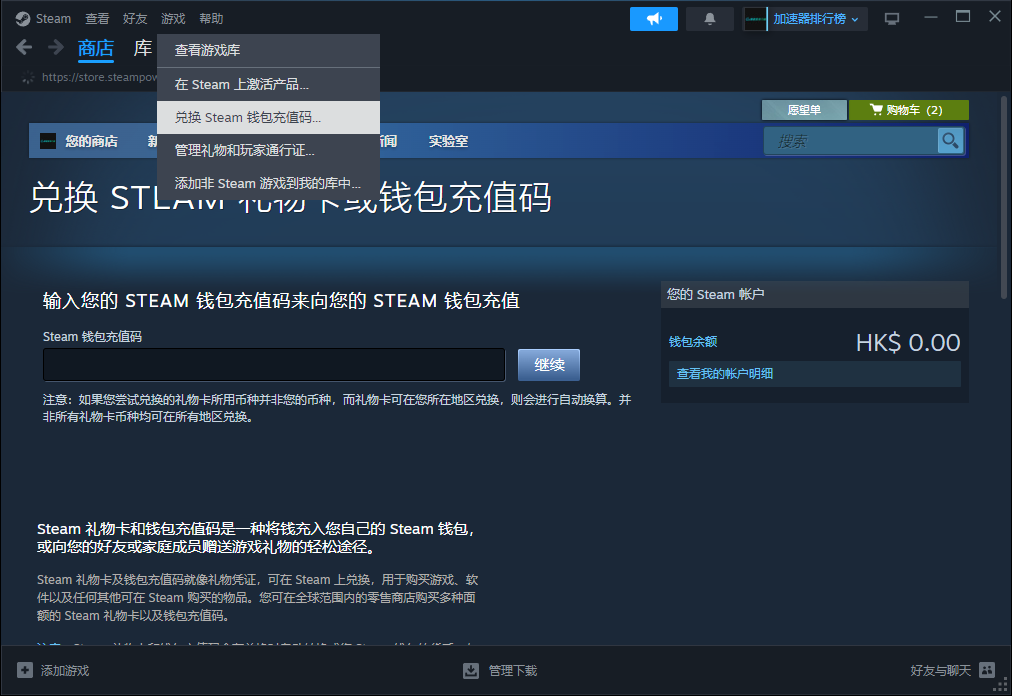Viewport: 1012px width, 696px height.
Task: Open 您的商店 in store navigation
Action: click(91, 141)
